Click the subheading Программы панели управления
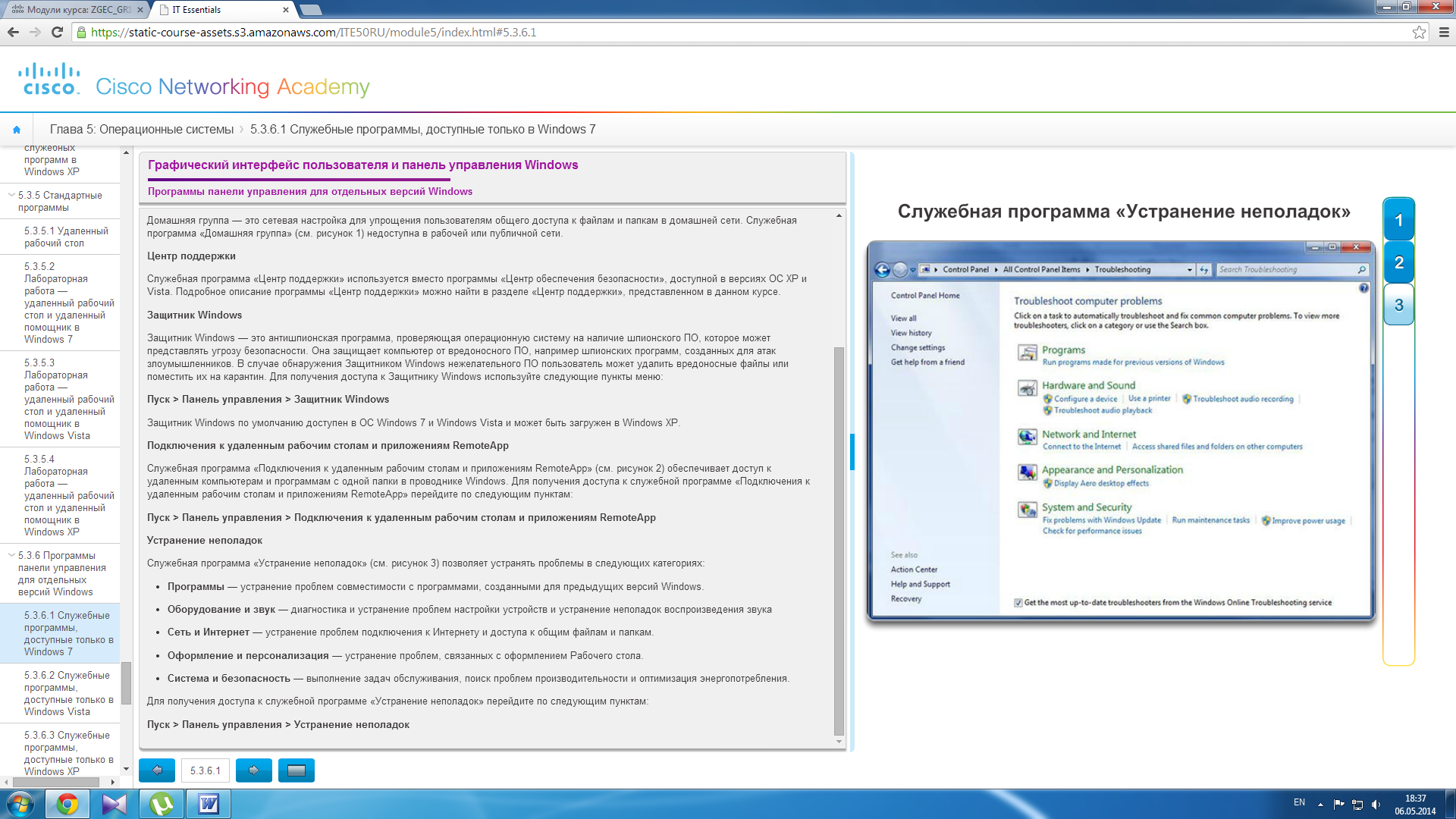 (309, 192)
